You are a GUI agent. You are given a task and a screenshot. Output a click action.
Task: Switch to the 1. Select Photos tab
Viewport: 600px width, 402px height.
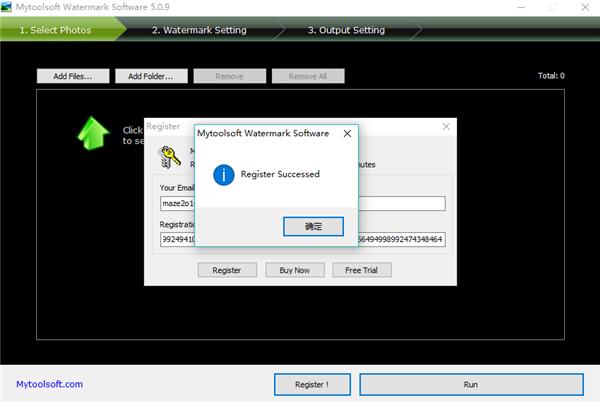tap(55, 30)
